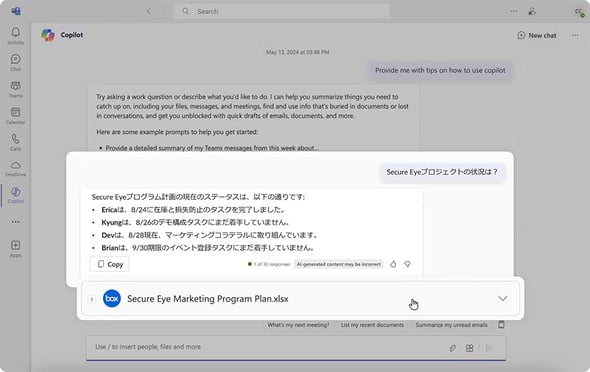The image size is (590, 372).
Task: Click the Copilot logo in header
Action: coord(48,35)
